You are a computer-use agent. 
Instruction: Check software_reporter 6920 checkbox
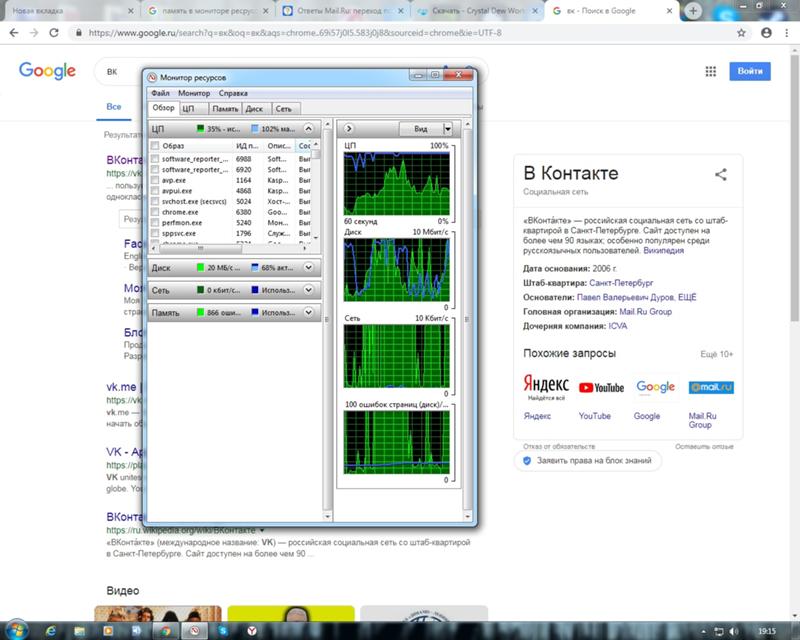(155, 169)
